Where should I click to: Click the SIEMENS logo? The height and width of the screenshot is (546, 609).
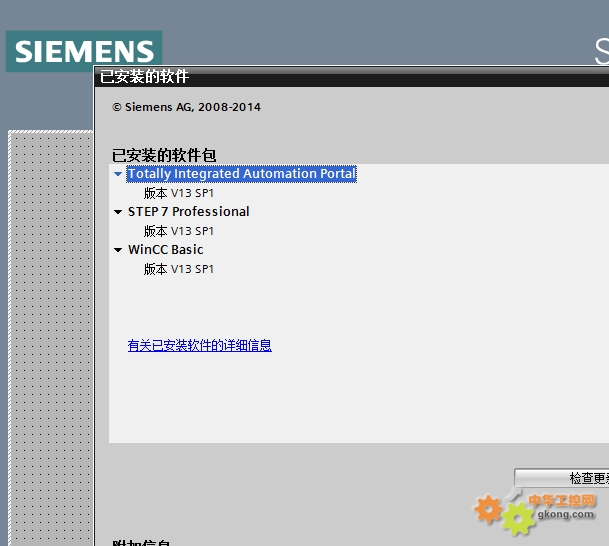[x=84, y=51]
